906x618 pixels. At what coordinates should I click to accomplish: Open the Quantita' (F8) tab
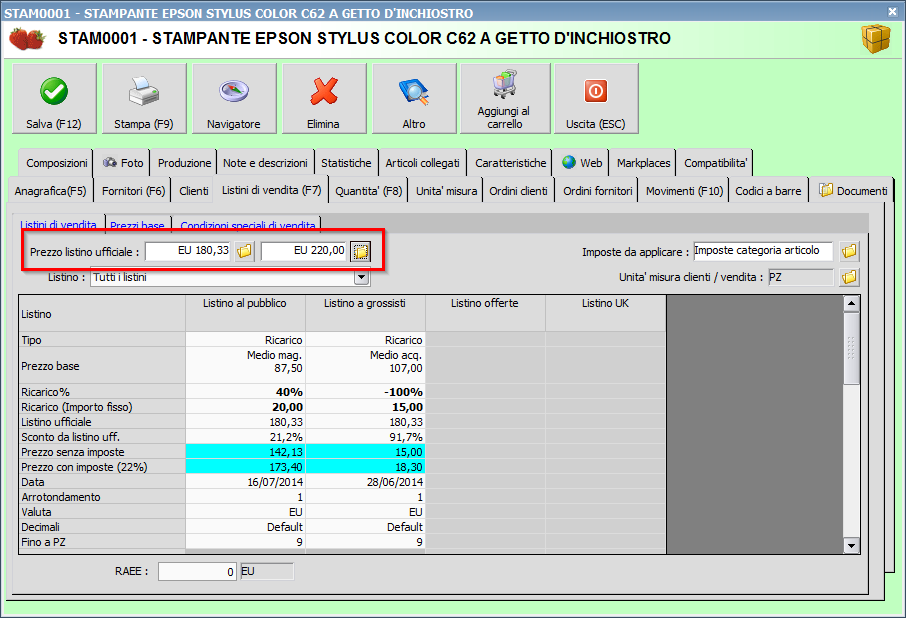[369, 191]
